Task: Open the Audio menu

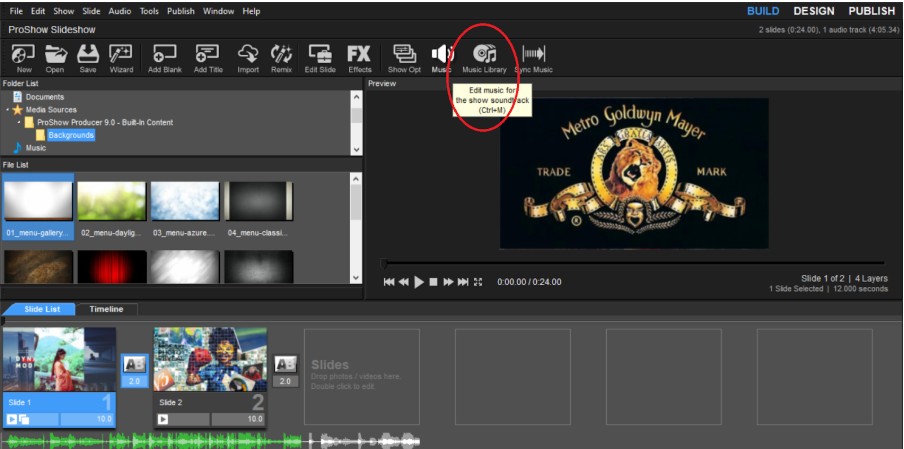Action: 120,11
